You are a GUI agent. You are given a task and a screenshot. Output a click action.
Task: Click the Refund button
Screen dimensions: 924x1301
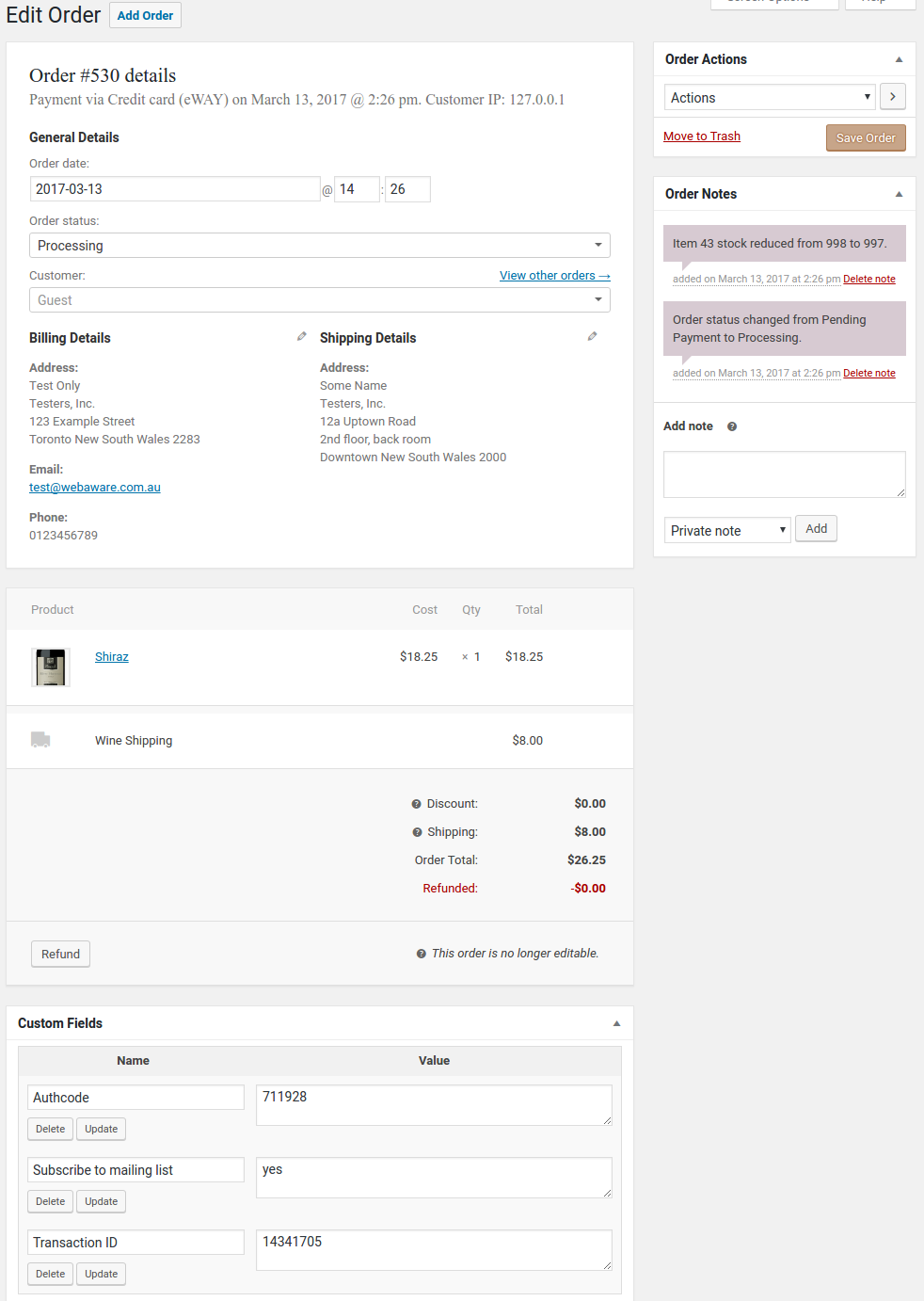[60, 954]
